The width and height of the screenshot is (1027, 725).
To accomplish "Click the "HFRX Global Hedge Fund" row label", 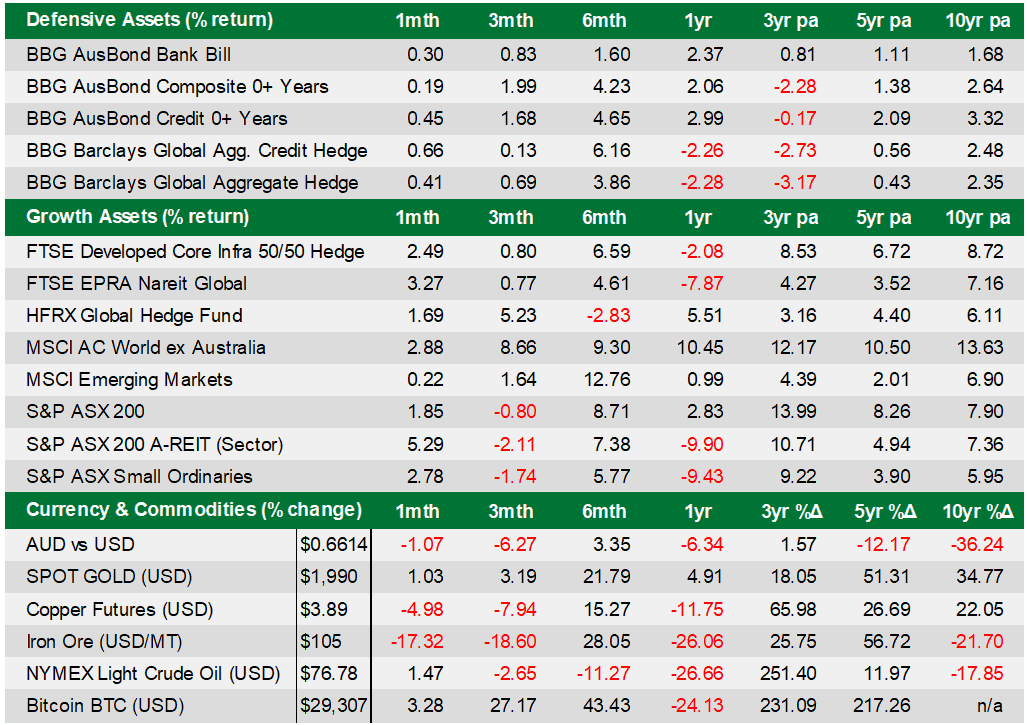I will click(134, 316).
